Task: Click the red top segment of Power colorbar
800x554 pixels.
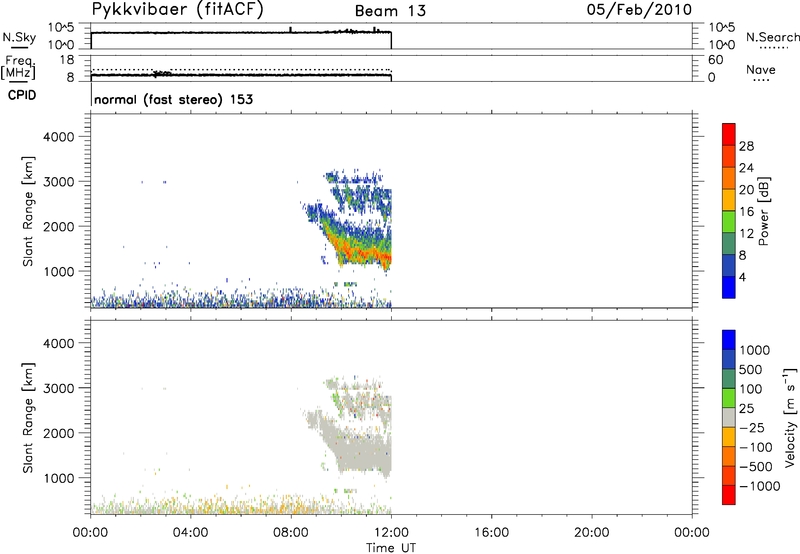Action: pyautogui.click(x=729, y=134)
